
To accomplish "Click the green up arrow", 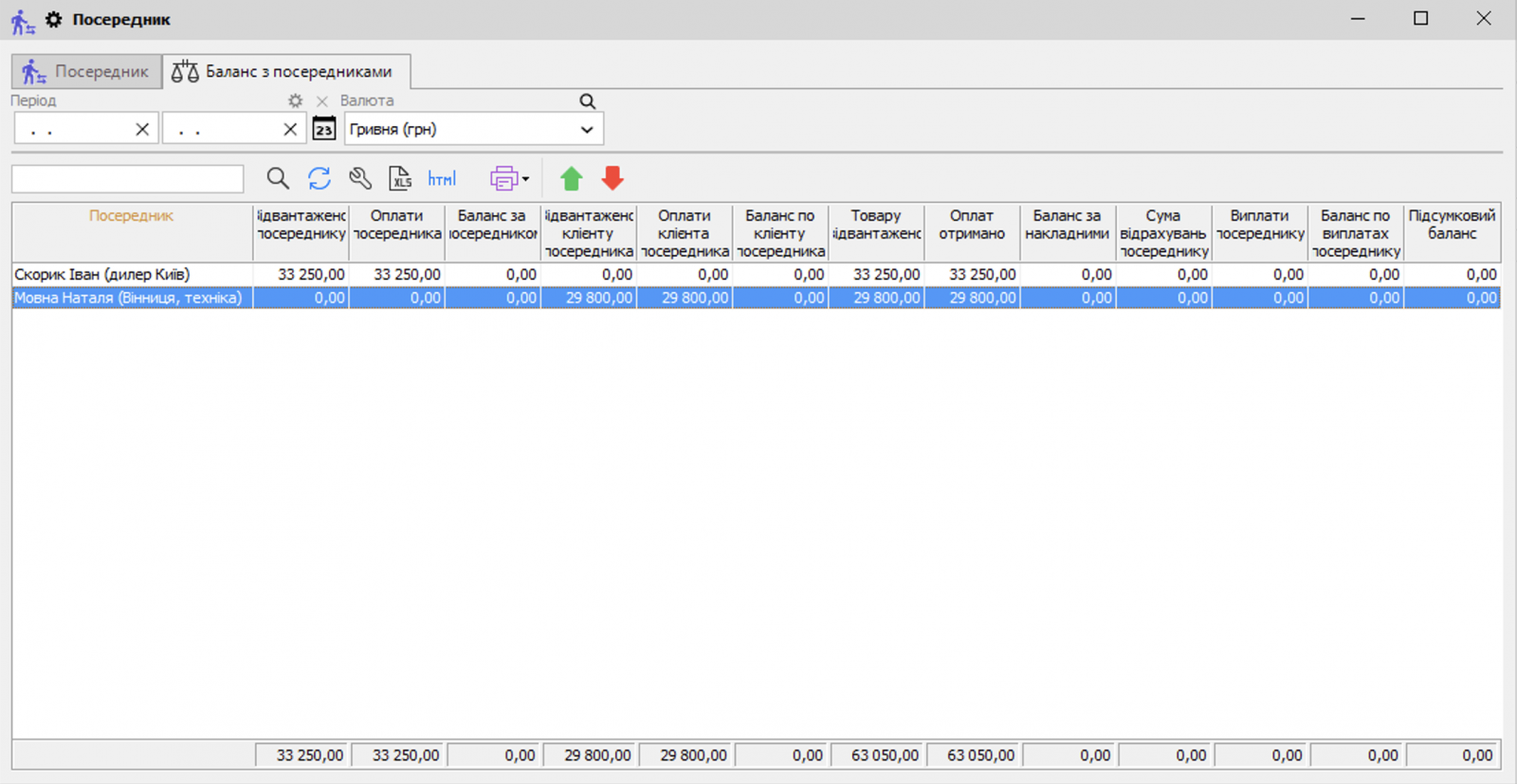I will [571, 178].
